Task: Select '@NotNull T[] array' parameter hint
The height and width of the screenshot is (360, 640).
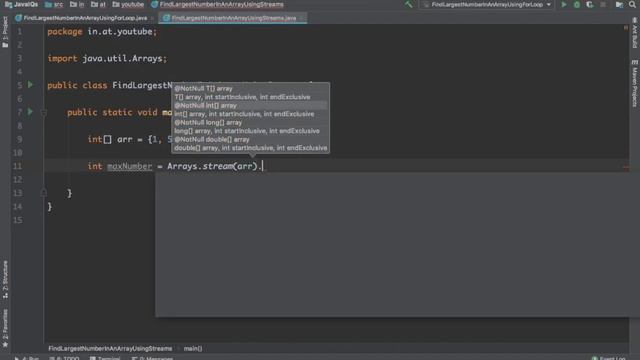Action: [203, 89]
